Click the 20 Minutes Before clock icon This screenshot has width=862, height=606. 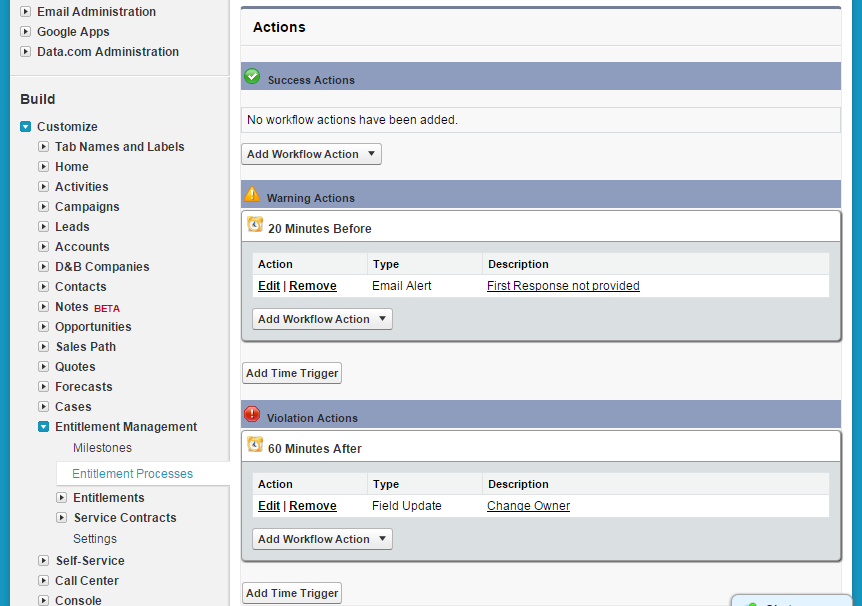click(255, 226)
